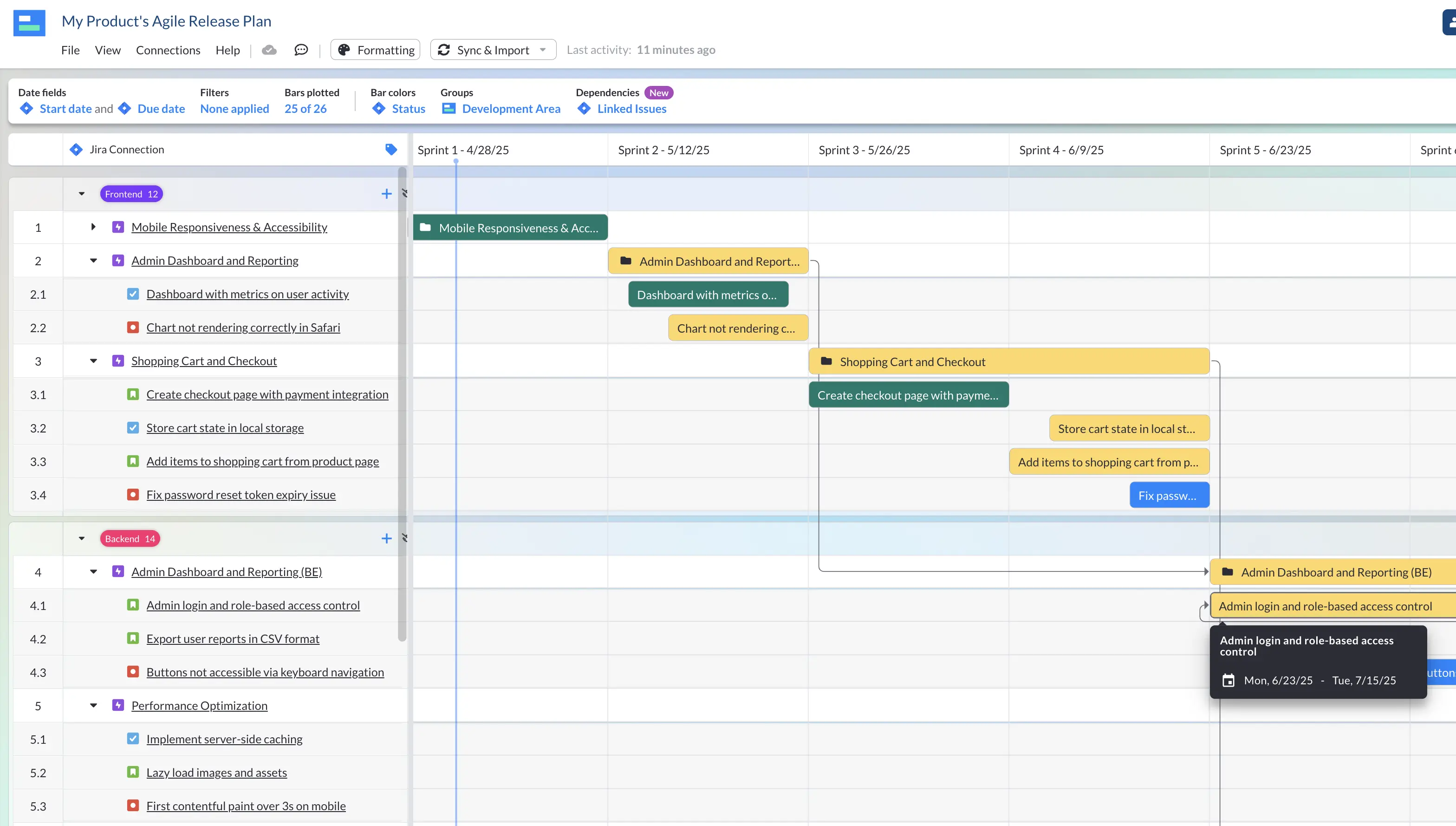Image resolution: width=1456 pixels, height=826 pixels.
Task: Click the bug icon for Buttons not accessible row
Action: pos(133,672)
